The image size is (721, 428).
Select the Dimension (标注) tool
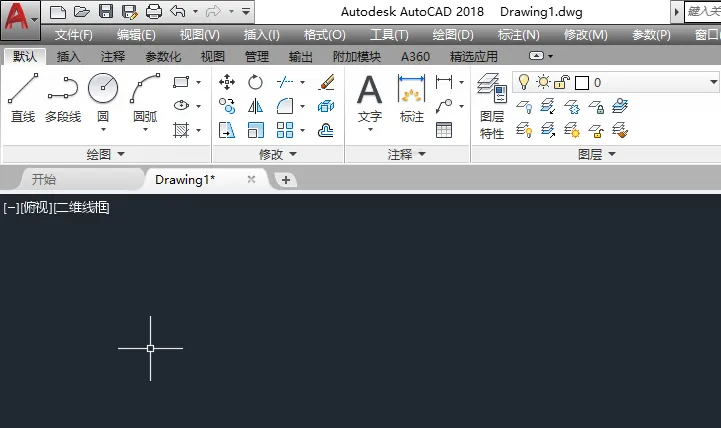tap(412, 97)
